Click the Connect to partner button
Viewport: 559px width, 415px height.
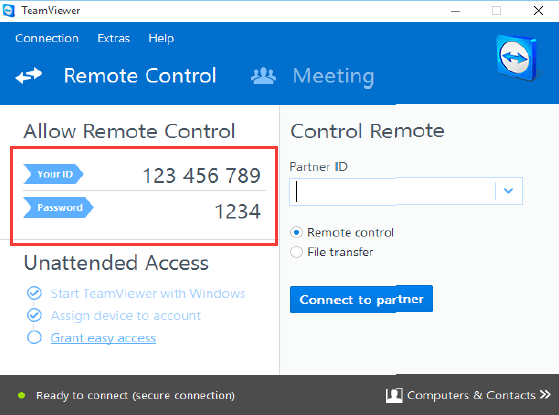361,299
